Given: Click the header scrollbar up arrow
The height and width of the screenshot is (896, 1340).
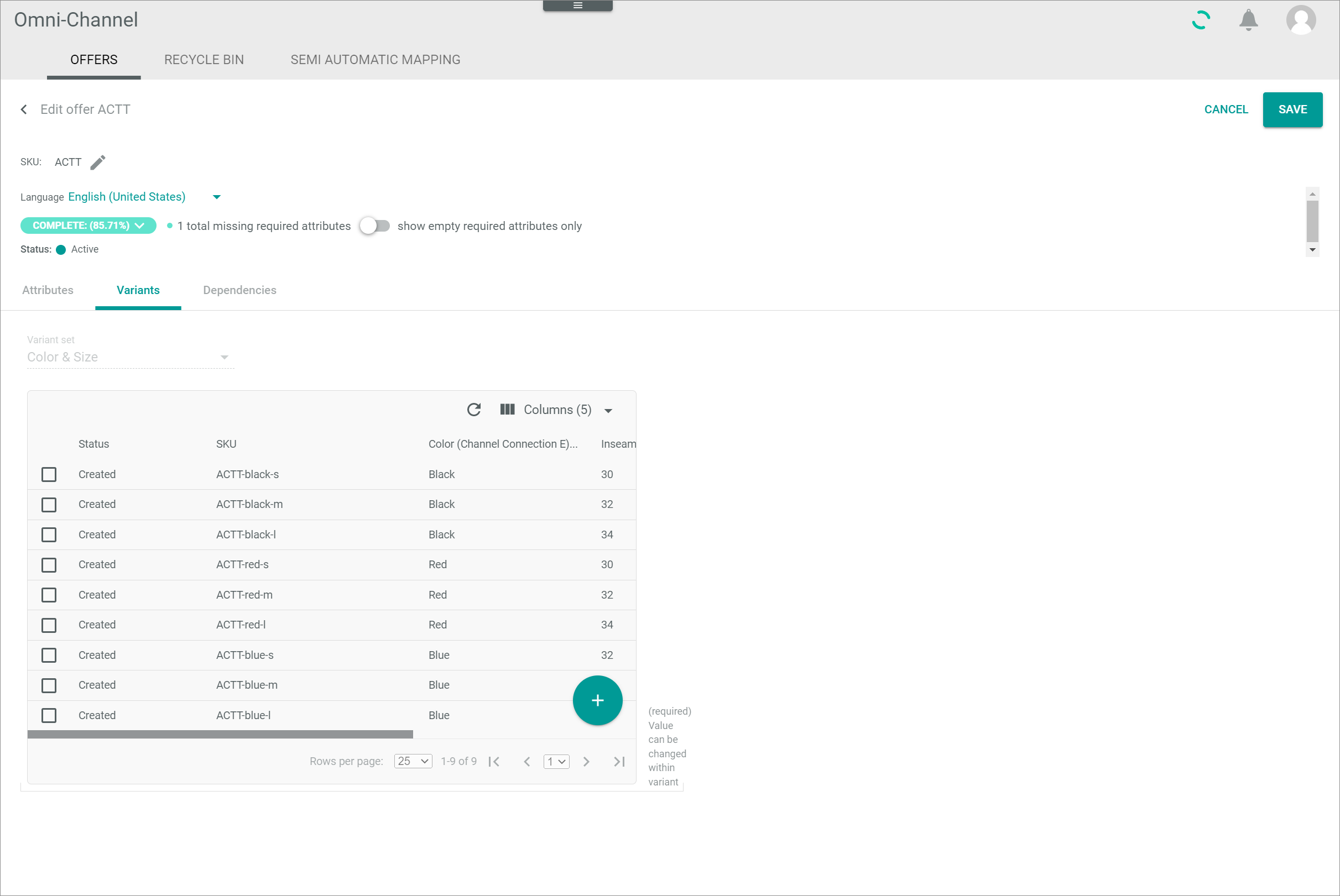Looking at the screenshot, I should click(x=1312, y=194).
